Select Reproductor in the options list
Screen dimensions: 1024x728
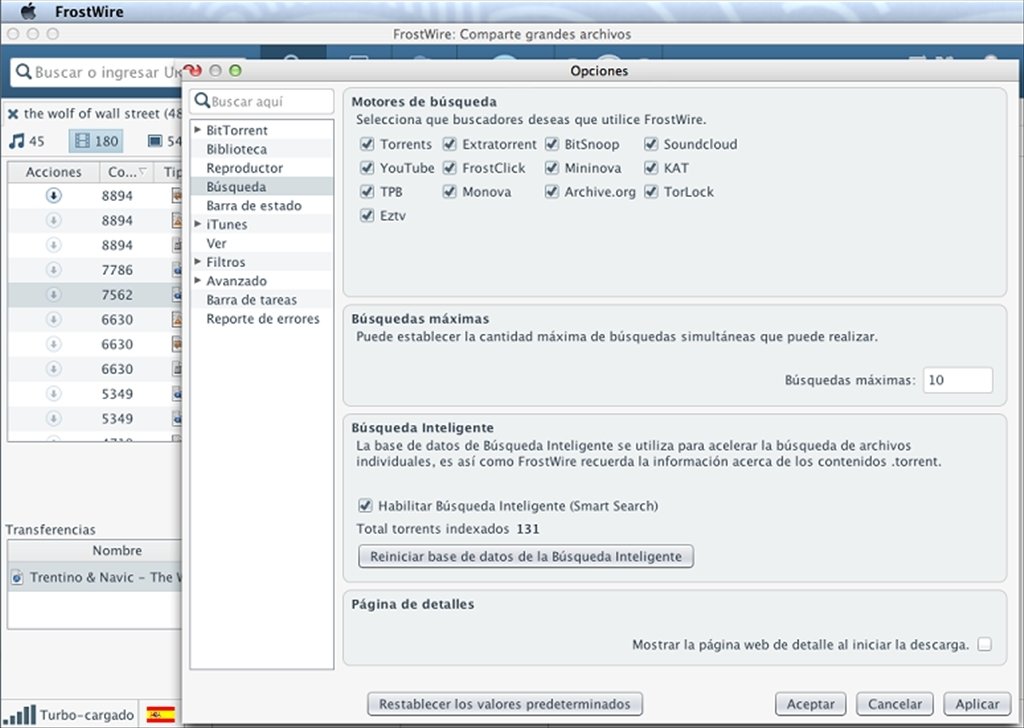tap(261, 168)
